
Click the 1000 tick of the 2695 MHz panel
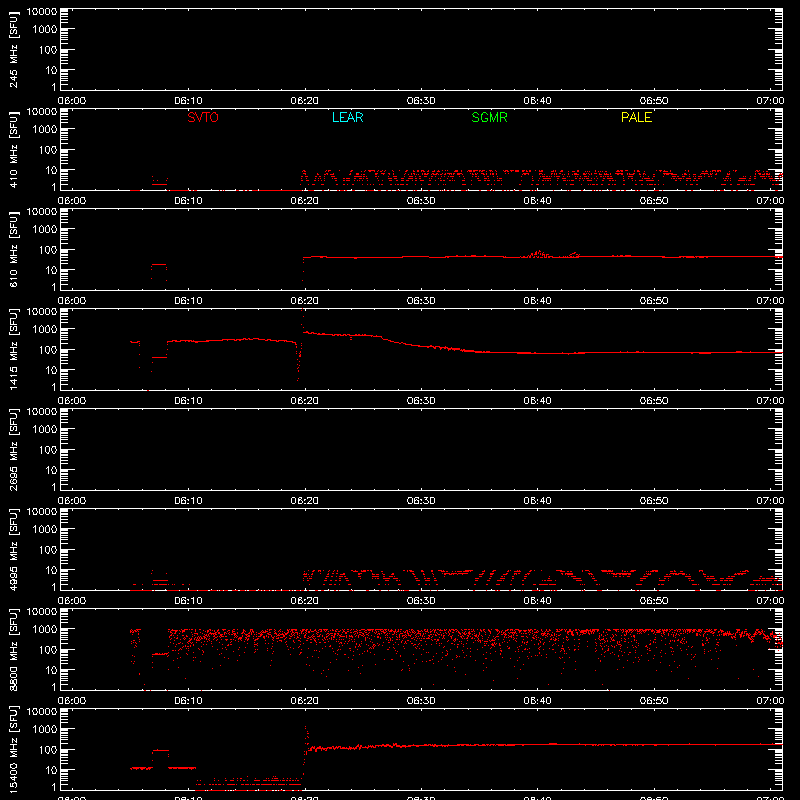click(x=45, y=430)
